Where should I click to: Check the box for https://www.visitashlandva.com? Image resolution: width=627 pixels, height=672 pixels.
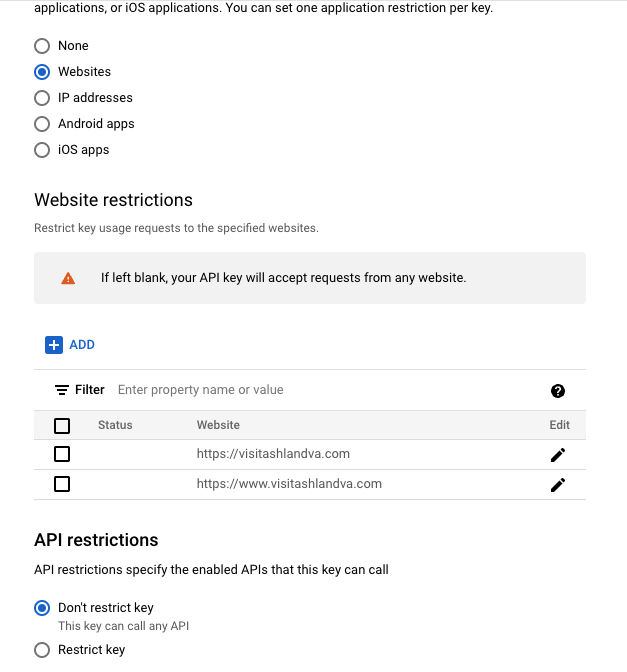[62, 484]
